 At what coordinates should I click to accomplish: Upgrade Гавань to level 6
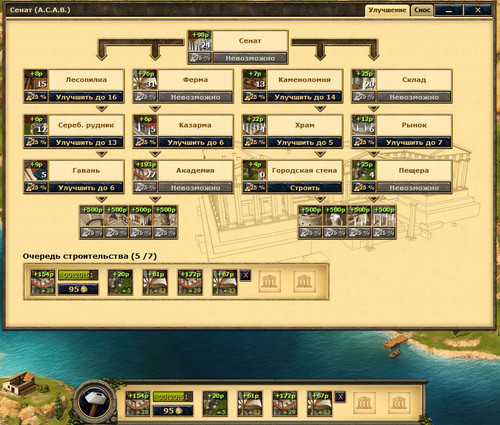pos(86,188)
